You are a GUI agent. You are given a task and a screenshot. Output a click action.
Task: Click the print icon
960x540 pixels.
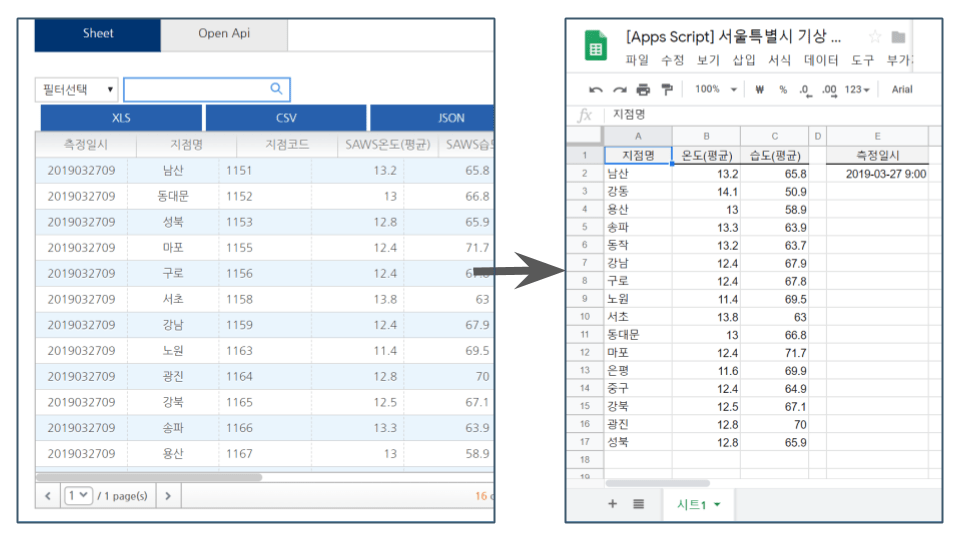coord(643,90)
